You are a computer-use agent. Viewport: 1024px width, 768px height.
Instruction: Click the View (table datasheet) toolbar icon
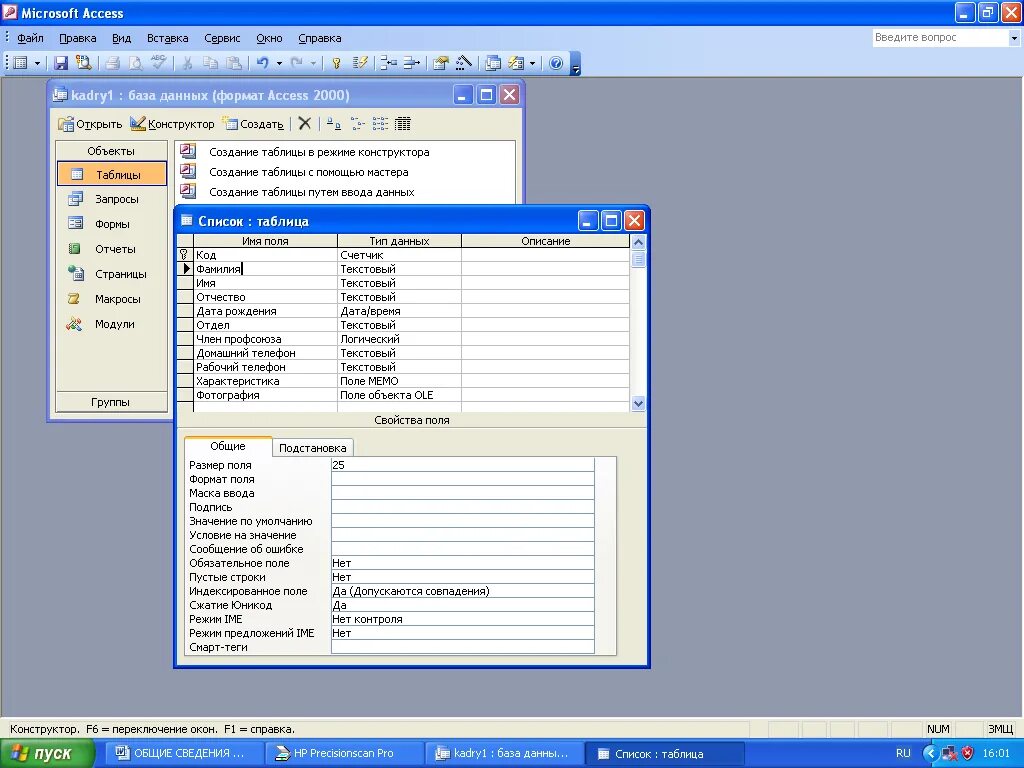pyautogui.click(x=21, y=63)
